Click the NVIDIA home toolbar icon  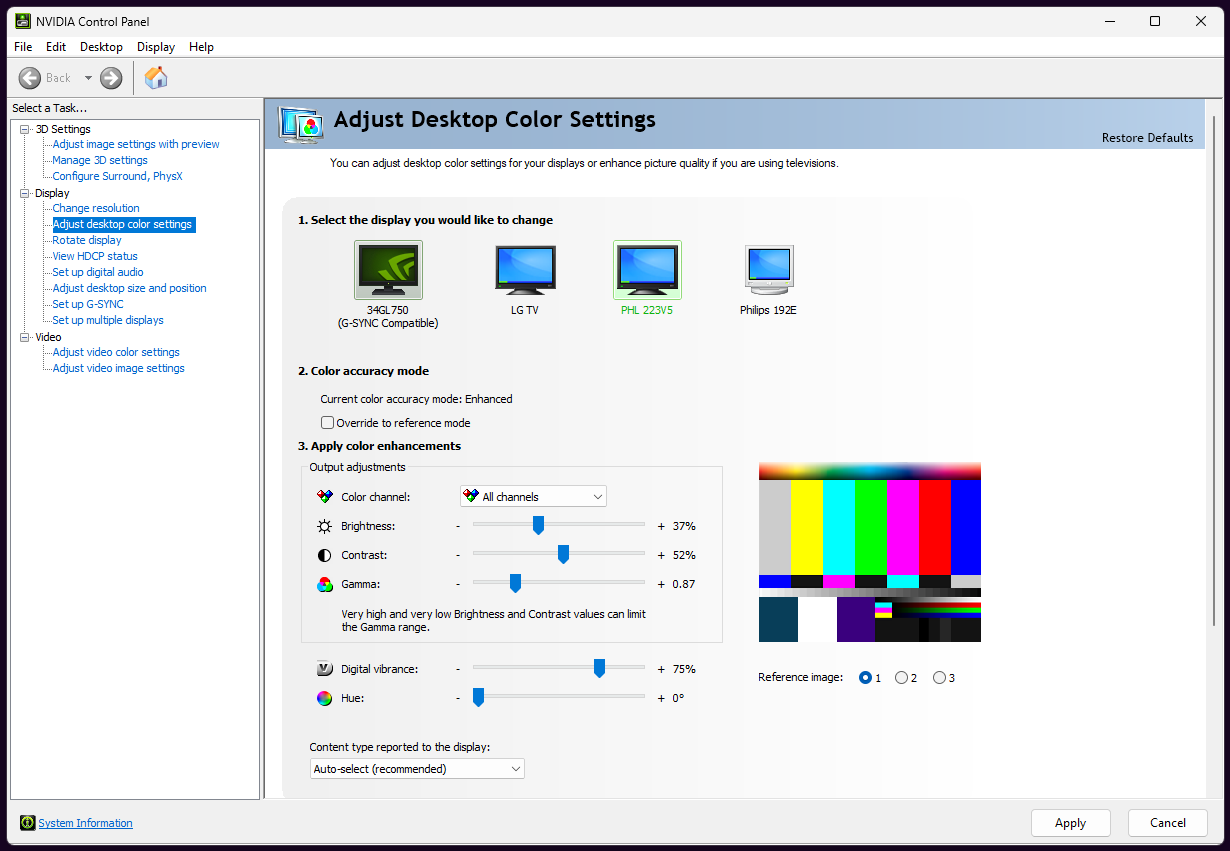pos(156,77)
